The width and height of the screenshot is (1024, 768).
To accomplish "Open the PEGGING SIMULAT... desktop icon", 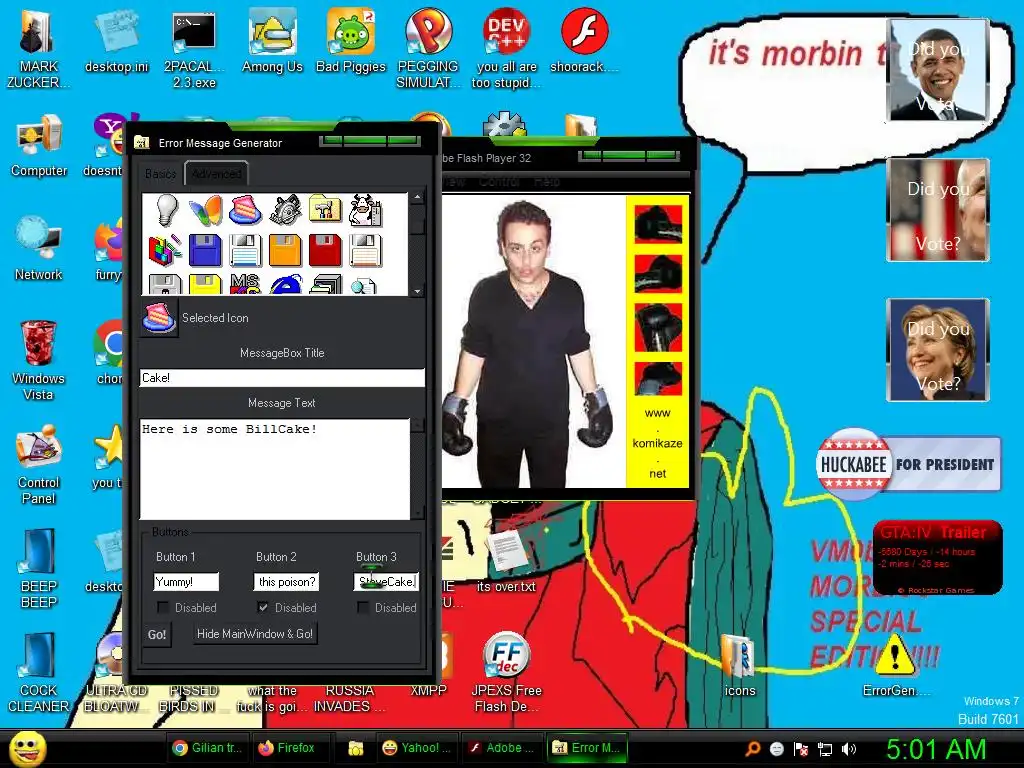I will pyautogui.click(x=428, y=48).
